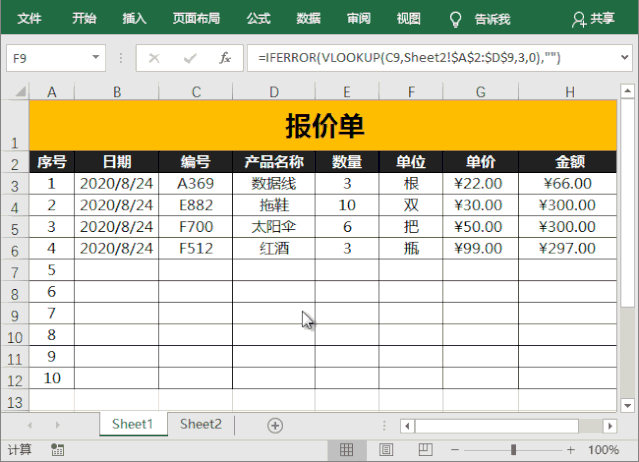Select the Sheet1 tab
The image size is (639, 462).
point(132,425)
